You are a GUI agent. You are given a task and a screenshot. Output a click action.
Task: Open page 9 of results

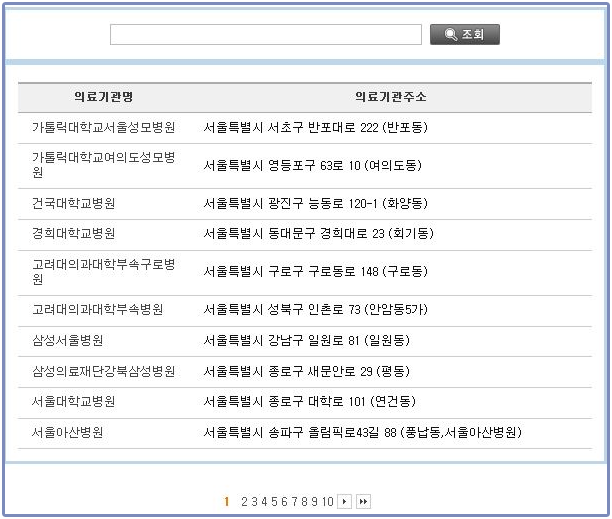314,501
